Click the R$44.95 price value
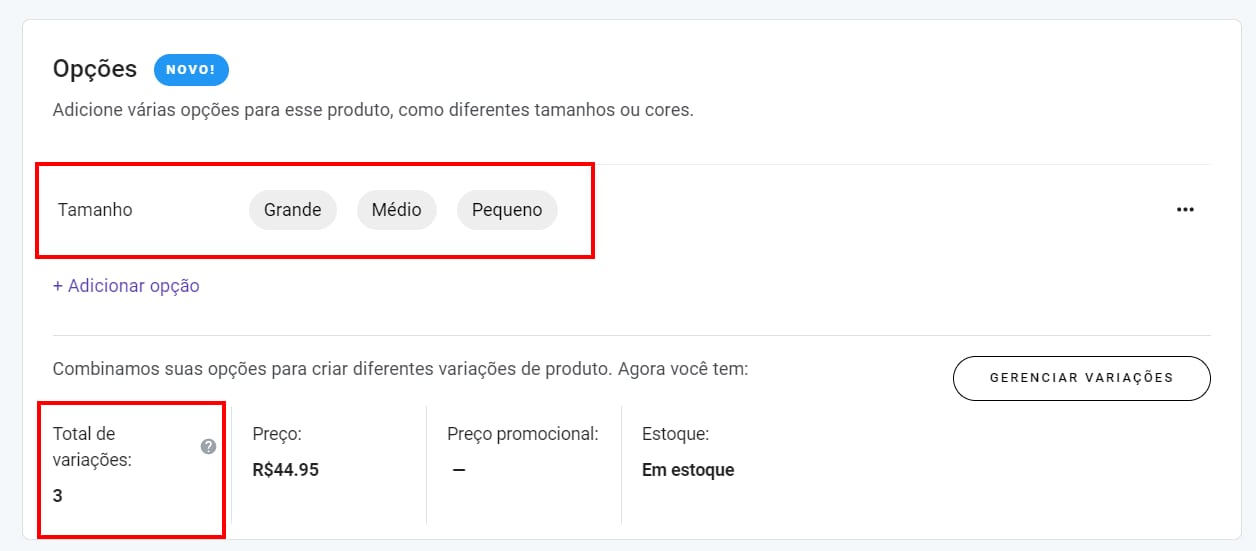 [286, 470]
